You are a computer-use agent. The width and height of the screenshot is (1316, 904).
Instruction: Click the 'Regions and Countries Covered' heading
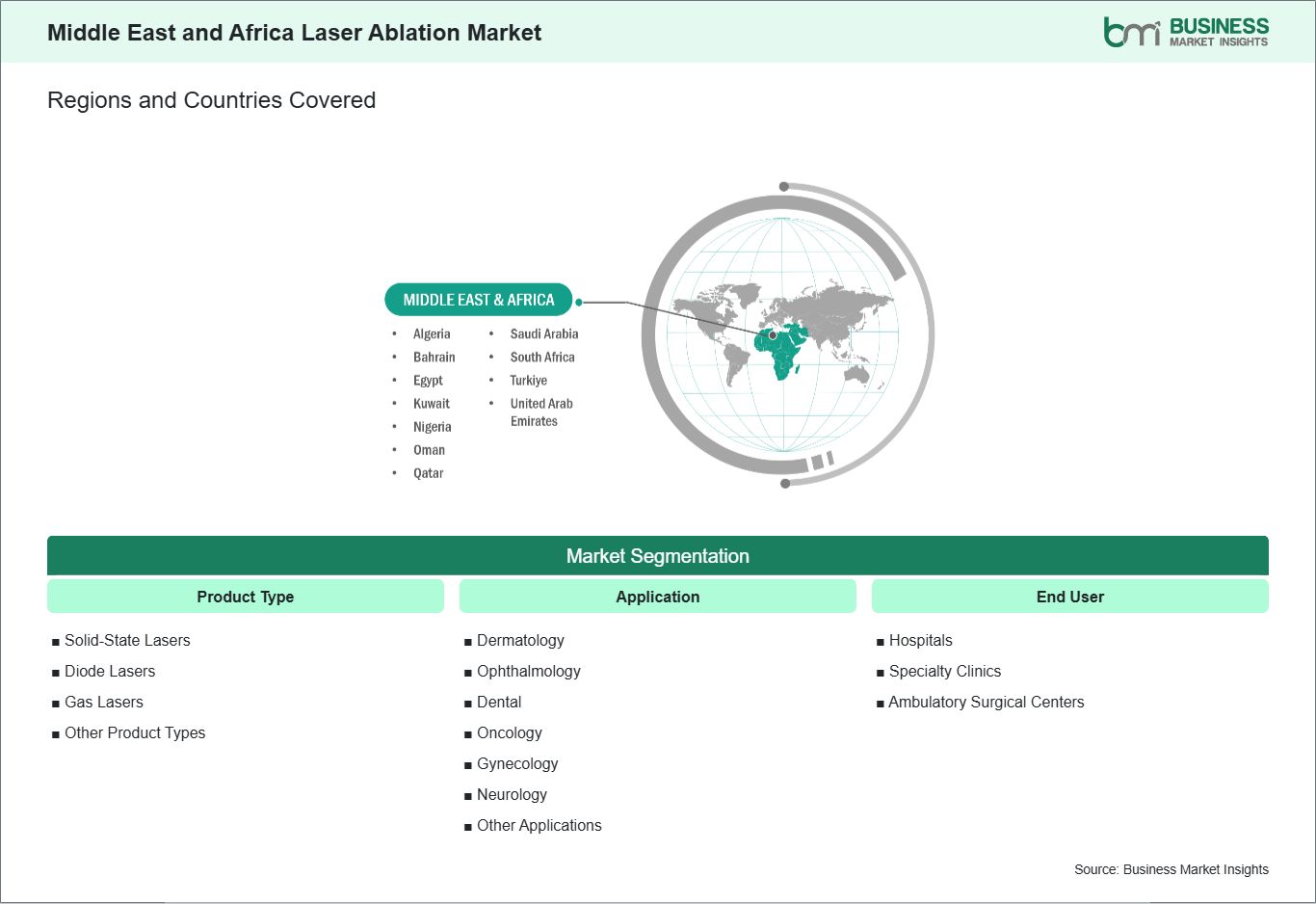coord(211,100)
